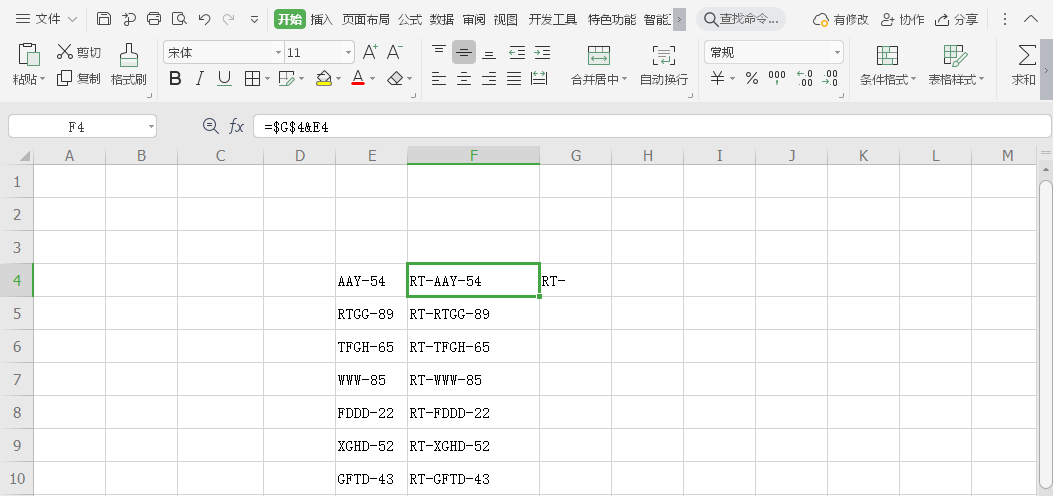Increase decimal places

pos(804,79)
